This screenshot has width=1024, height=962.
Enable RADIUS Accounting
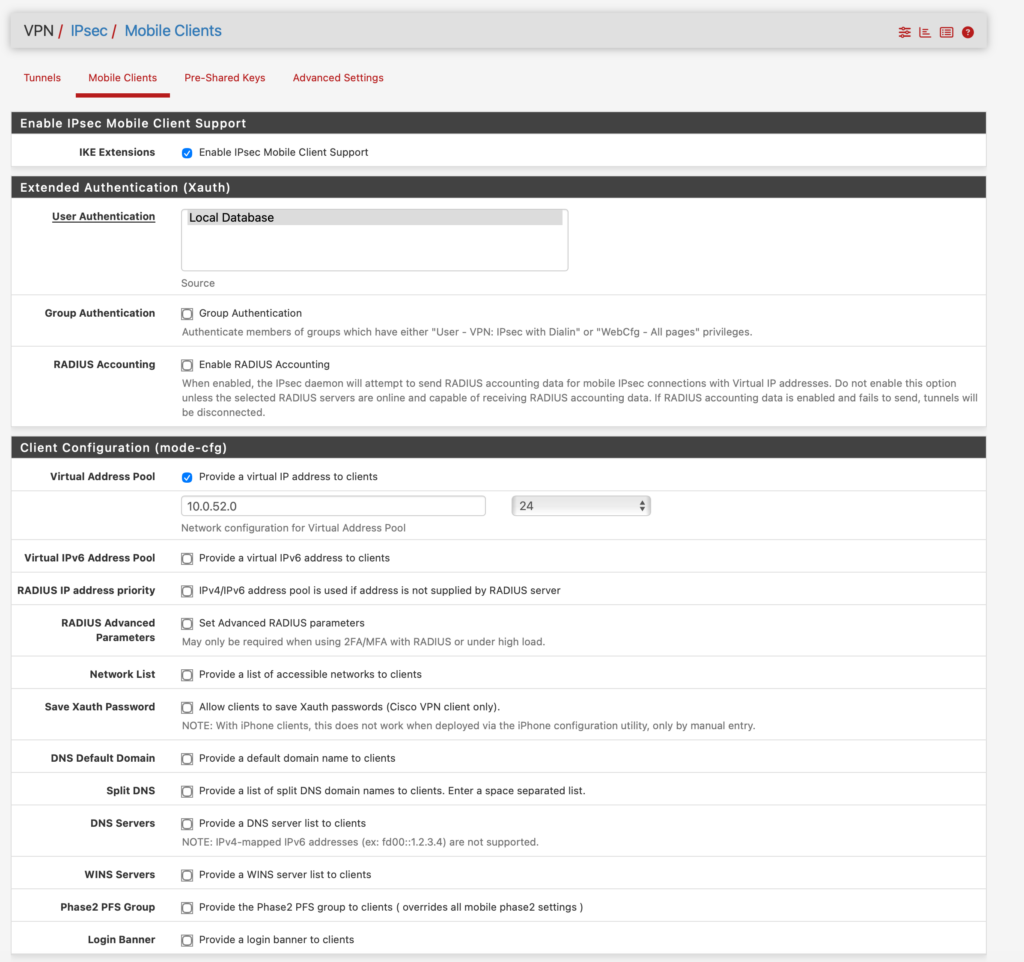[187, 364]
